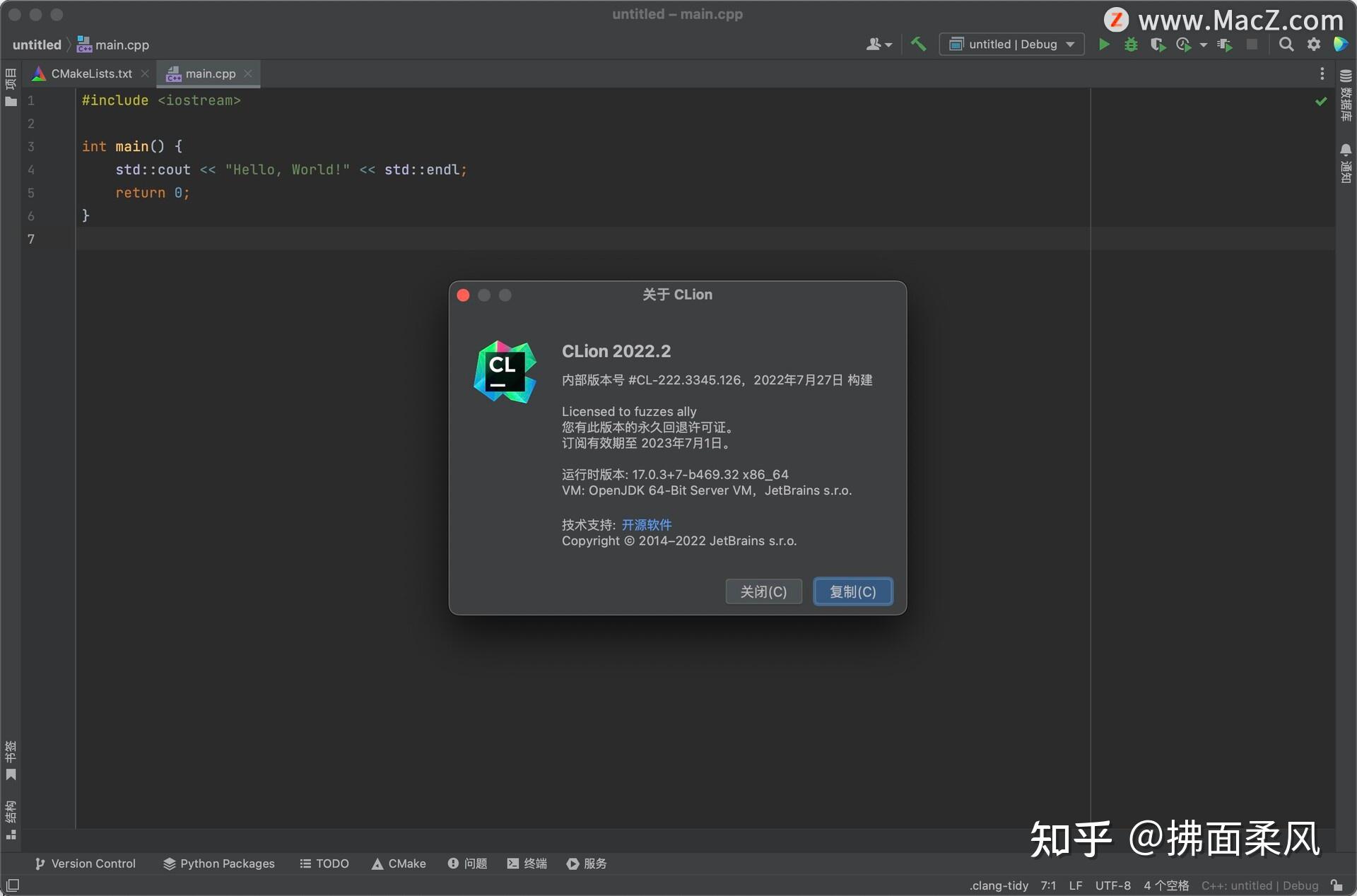Open the 问题 (Problems) tool window
The width and height of the screenshot is (1357, 896).
(x=467, y=863)
